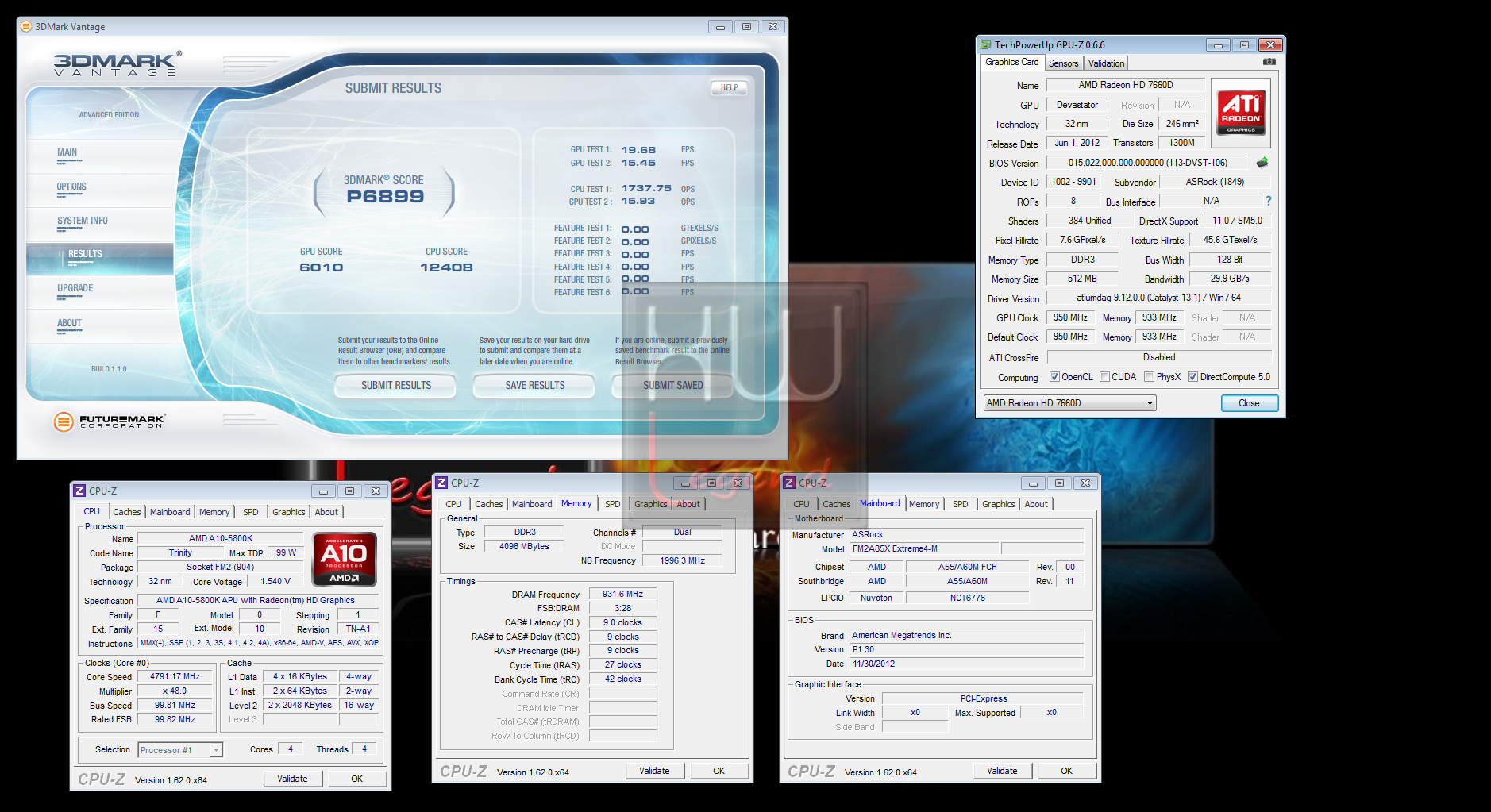The image size is (1491, 812).
Task: Open the AMD Radeon HD 7660D dropdown
Action: point(1069,403)
